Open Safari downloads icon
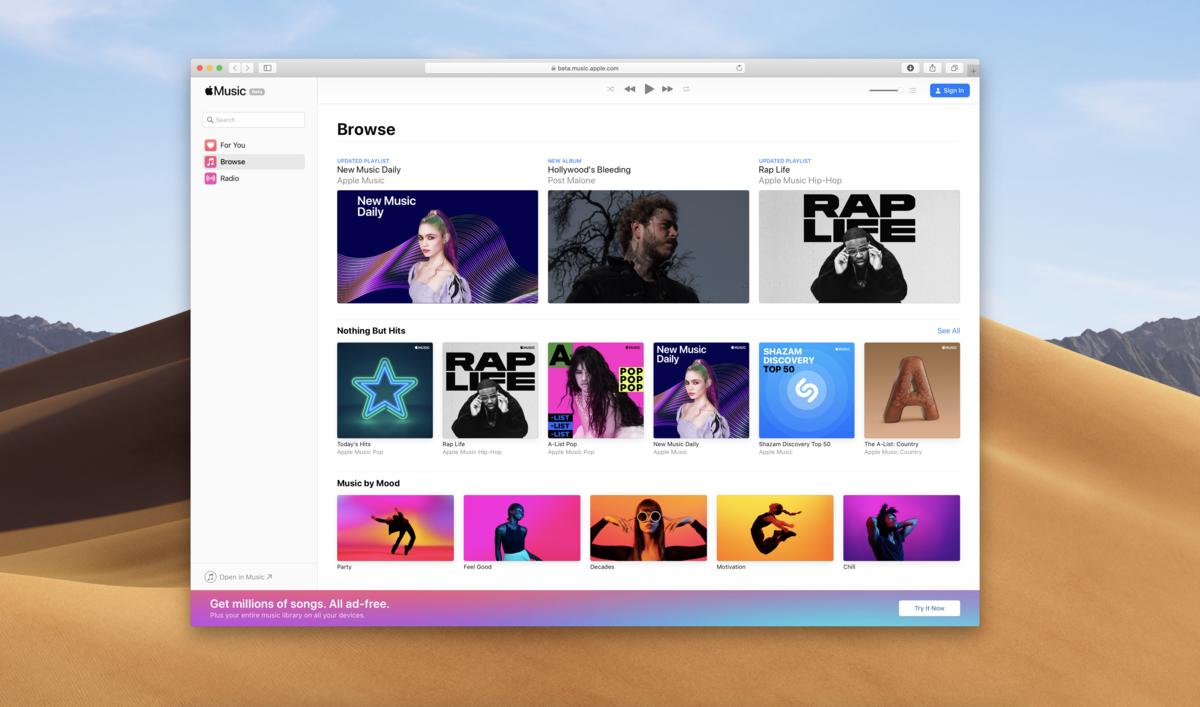Viewport: 1200px width, 707px height. pos(910,68)
